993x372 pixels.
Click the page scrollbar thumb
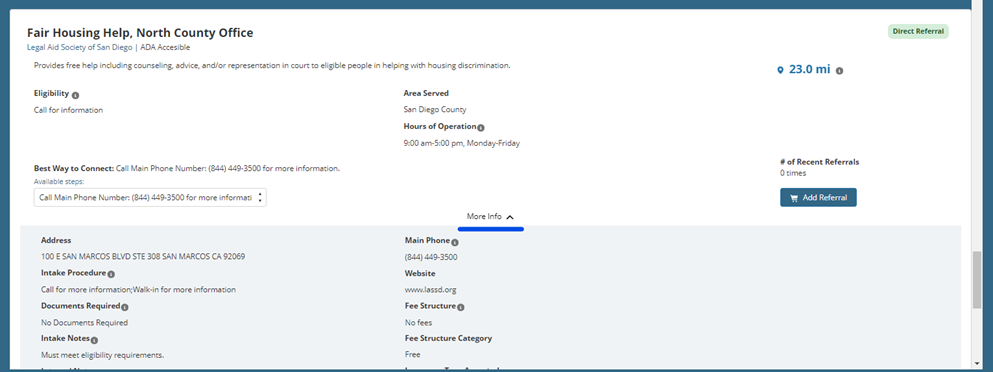[x=977, y=279]
